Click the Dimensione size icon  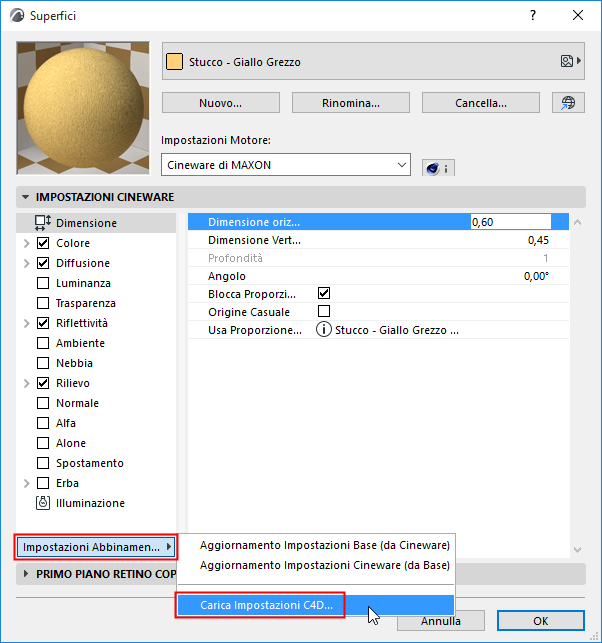[43, 223]
